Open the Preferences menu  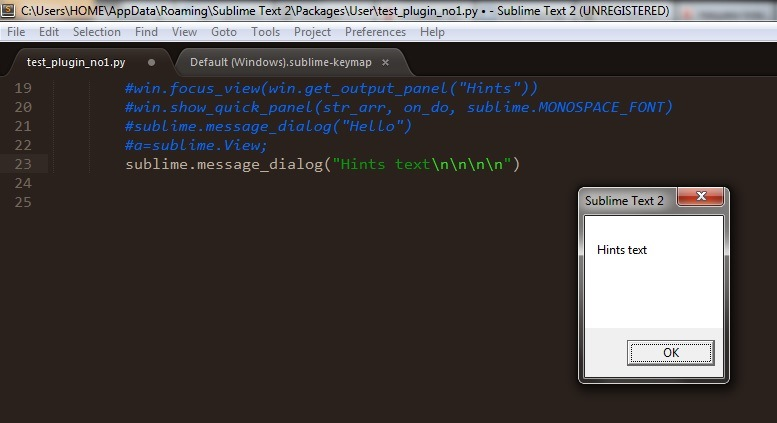pos(375,32)
